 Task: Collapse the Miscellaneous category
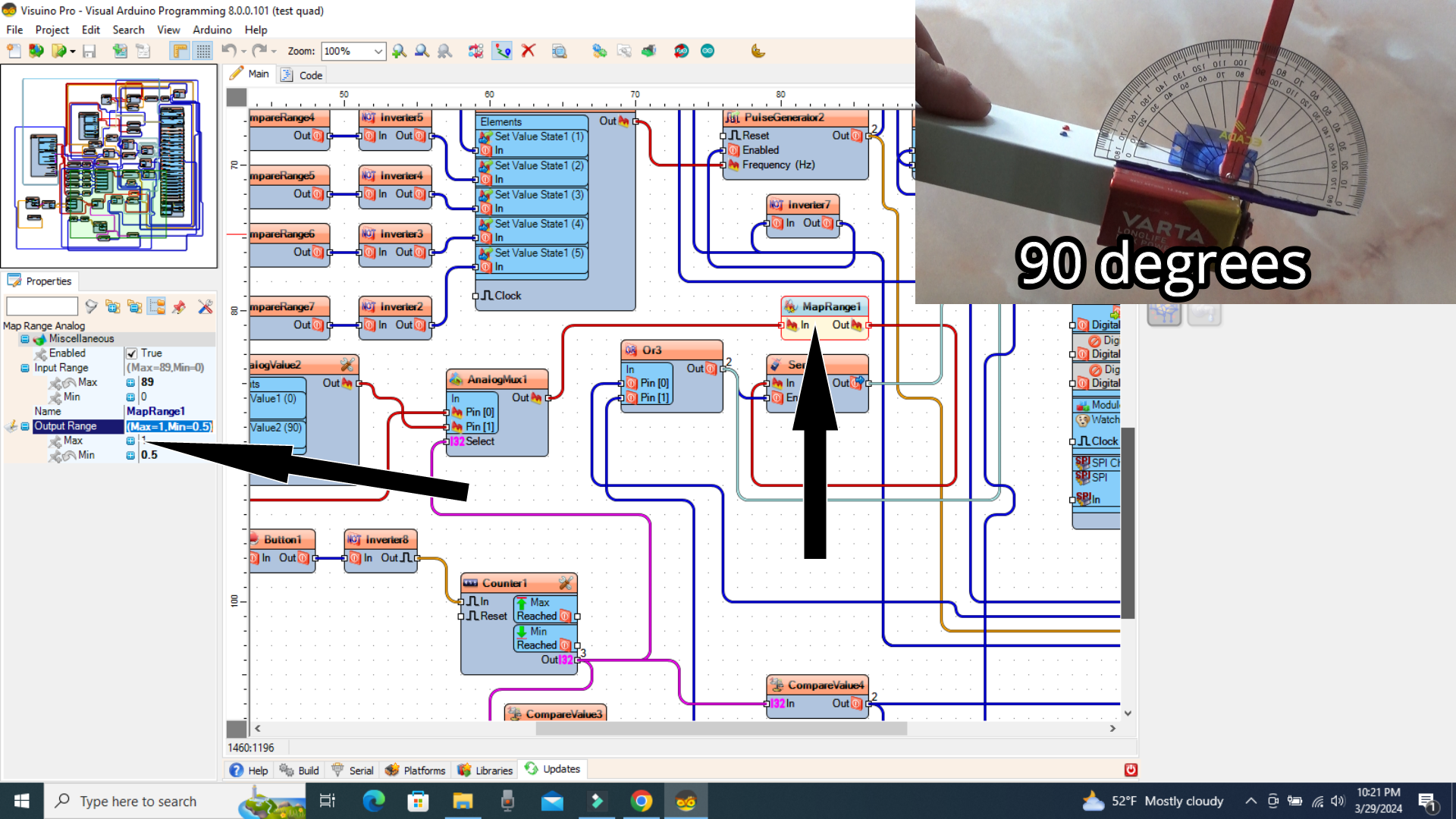point(25,339)
